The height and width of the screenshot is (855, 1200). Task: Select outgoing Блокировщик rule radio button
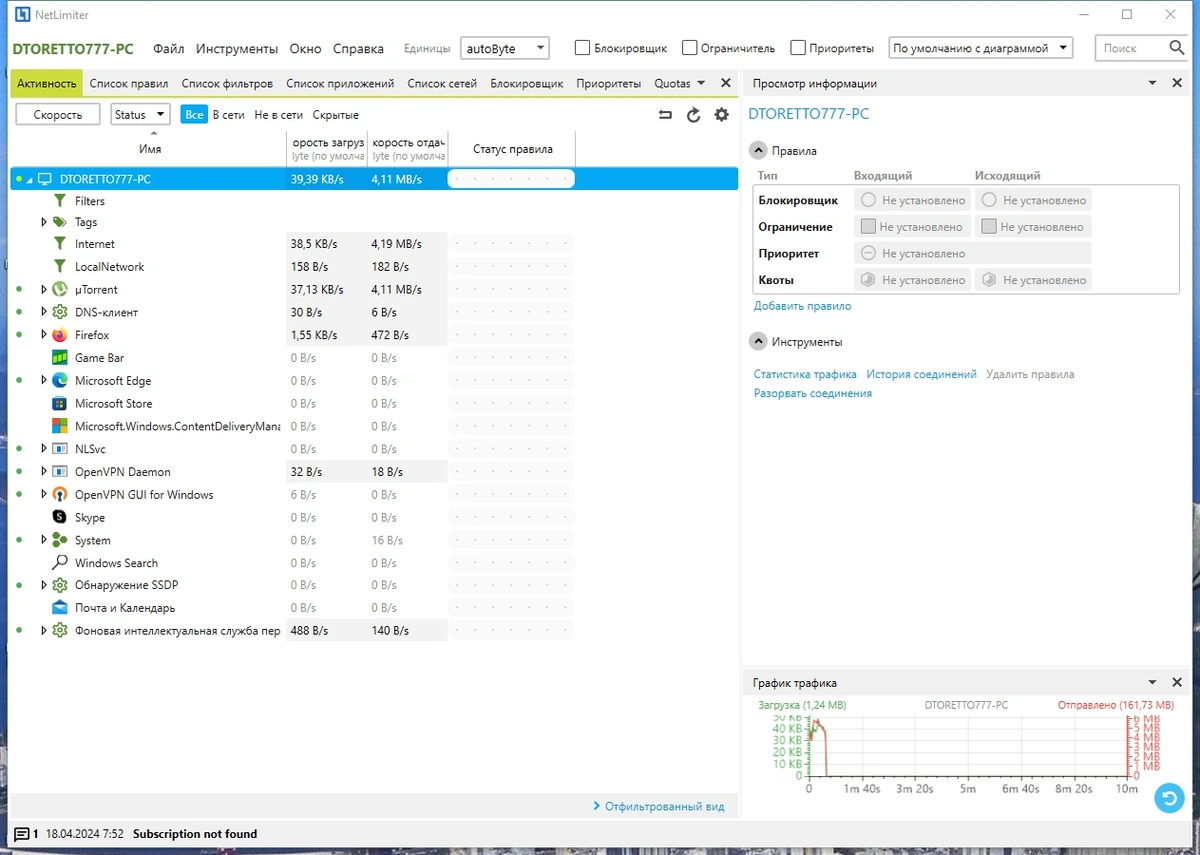[x=989, y=200]
